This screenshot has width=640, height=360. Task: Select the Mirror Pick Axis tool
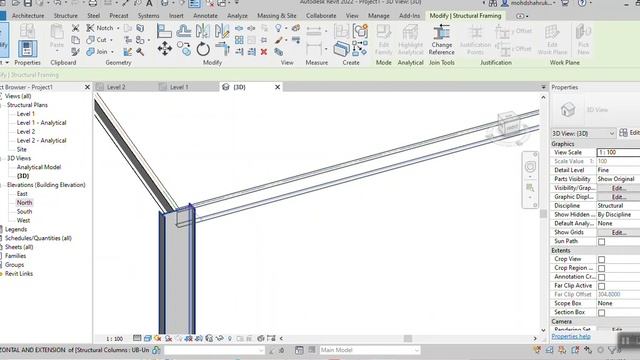(x=203, y=31)
